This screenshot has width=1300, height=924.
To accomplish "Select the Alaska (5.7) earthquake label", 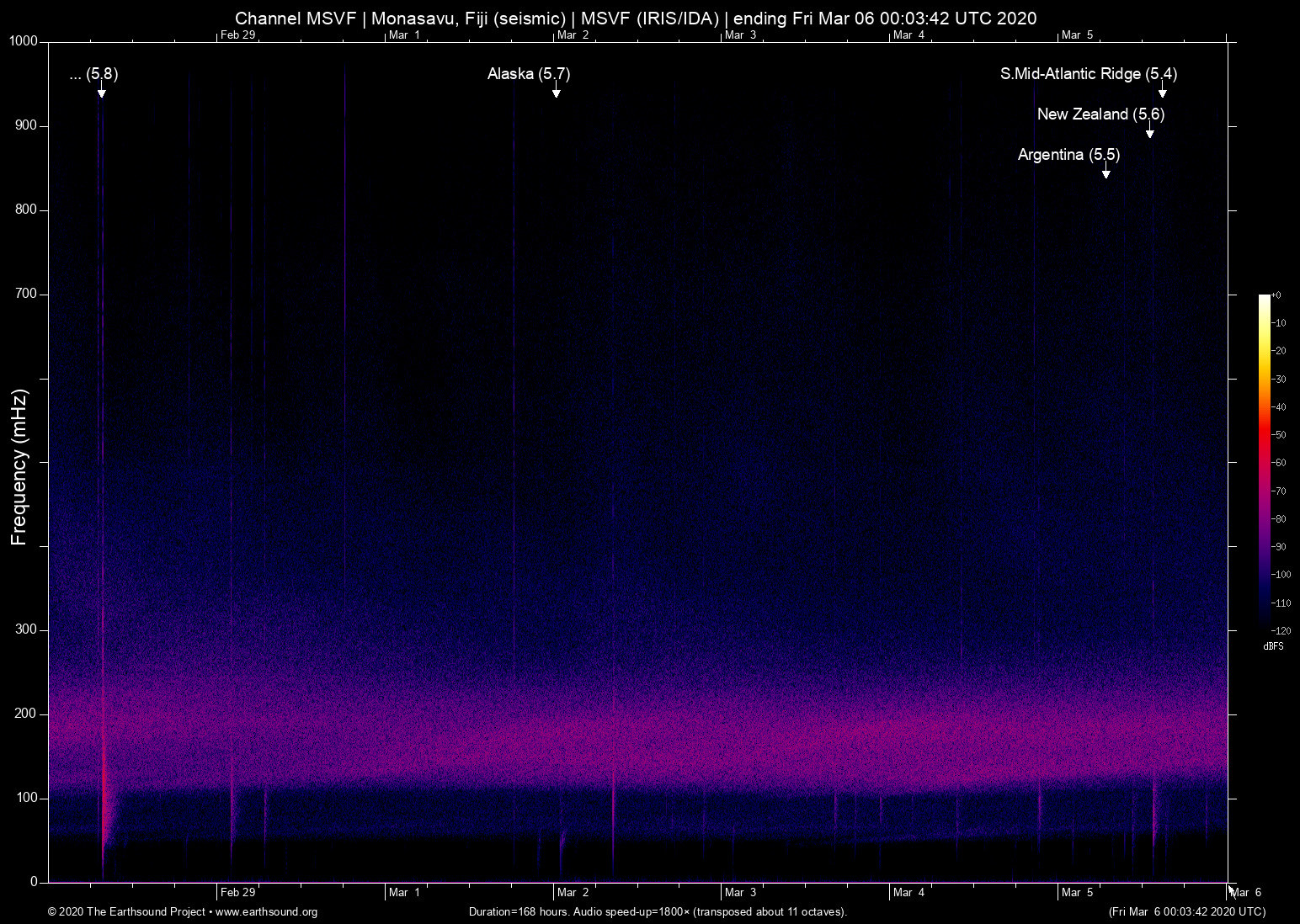I will pos(528,74).
